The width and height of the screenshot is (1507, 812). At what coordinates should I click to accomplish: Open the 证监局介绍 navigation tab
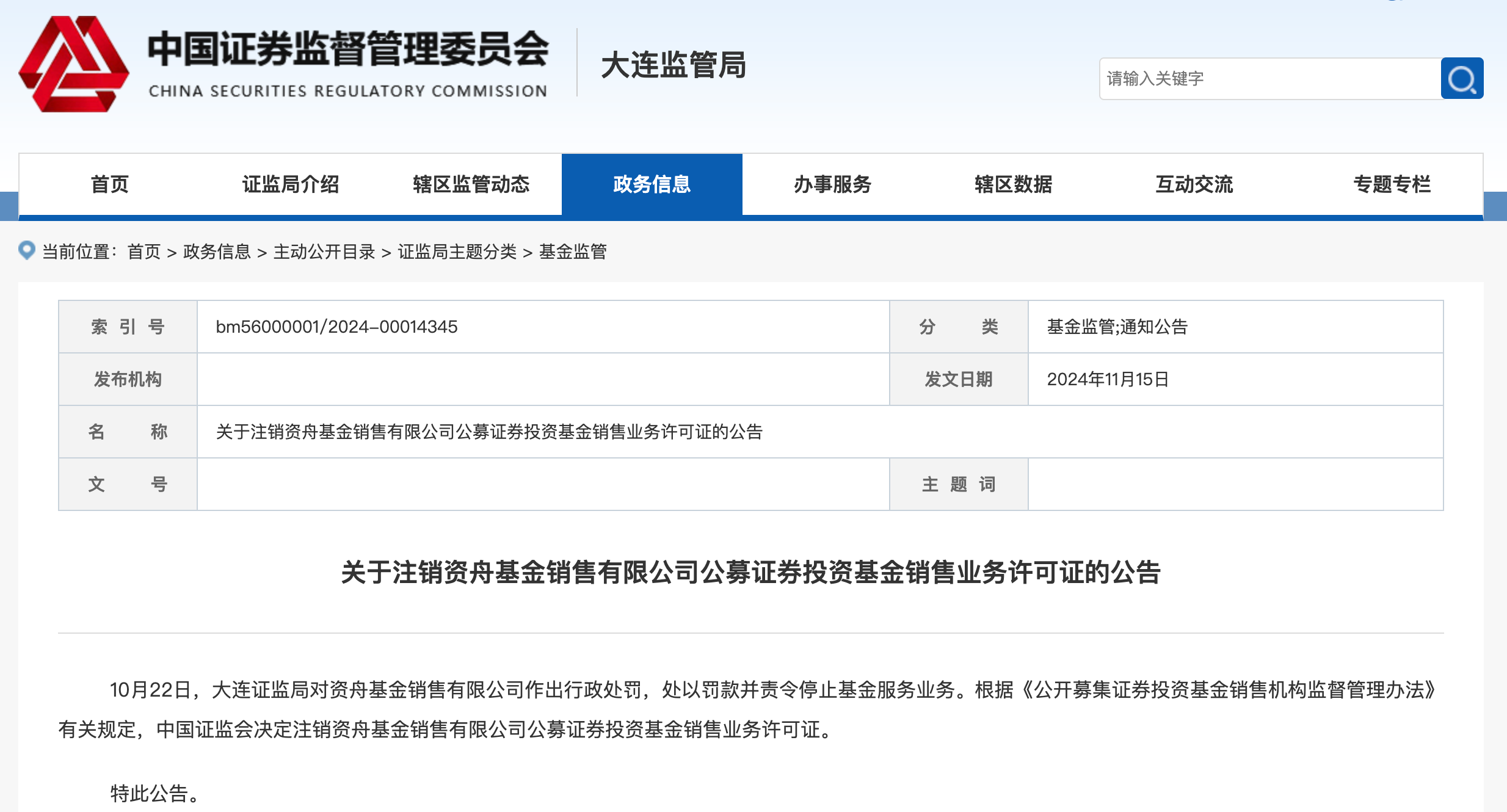coord(291,184)
